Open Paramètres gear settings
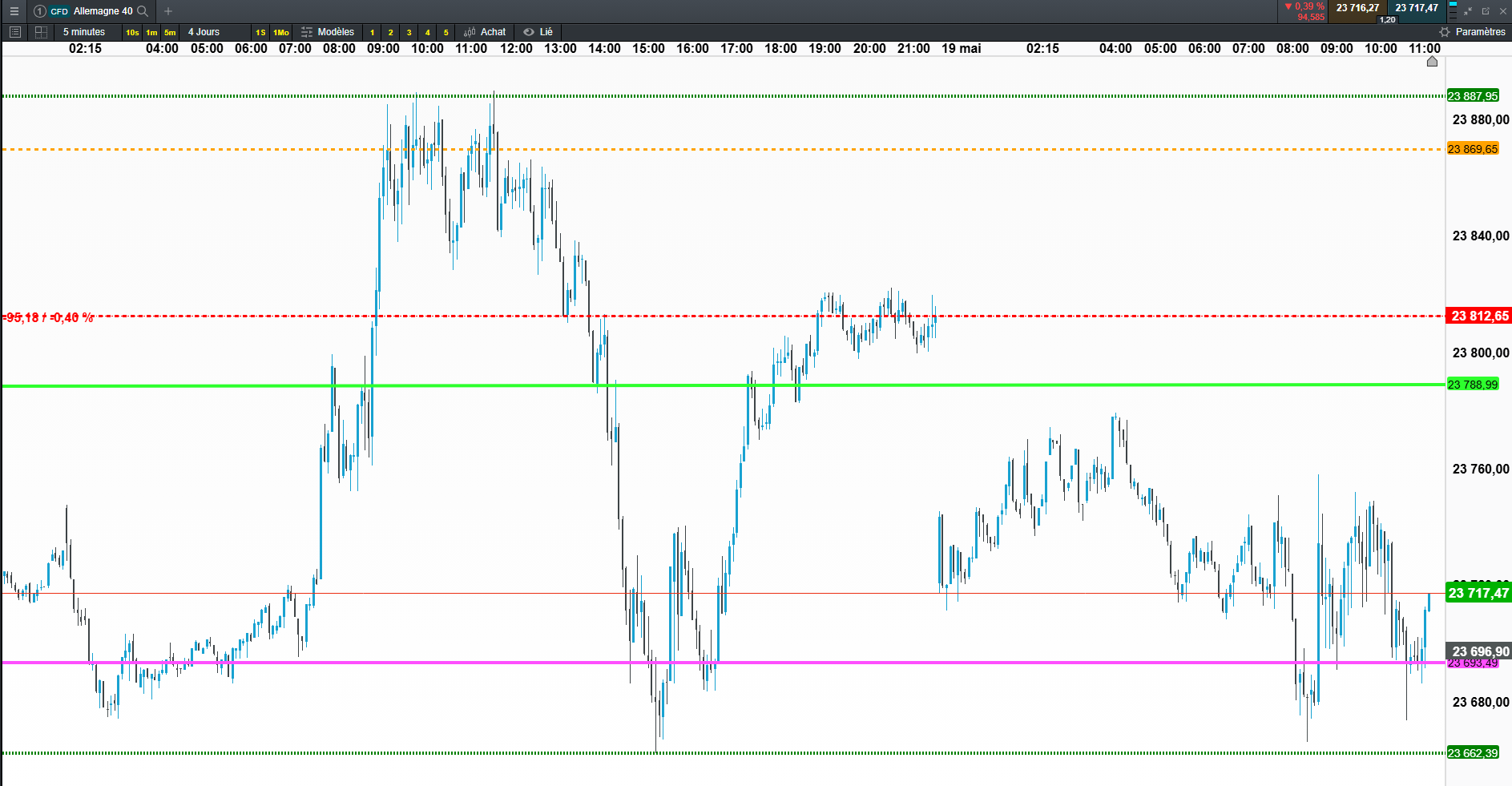 [1473, 32]
